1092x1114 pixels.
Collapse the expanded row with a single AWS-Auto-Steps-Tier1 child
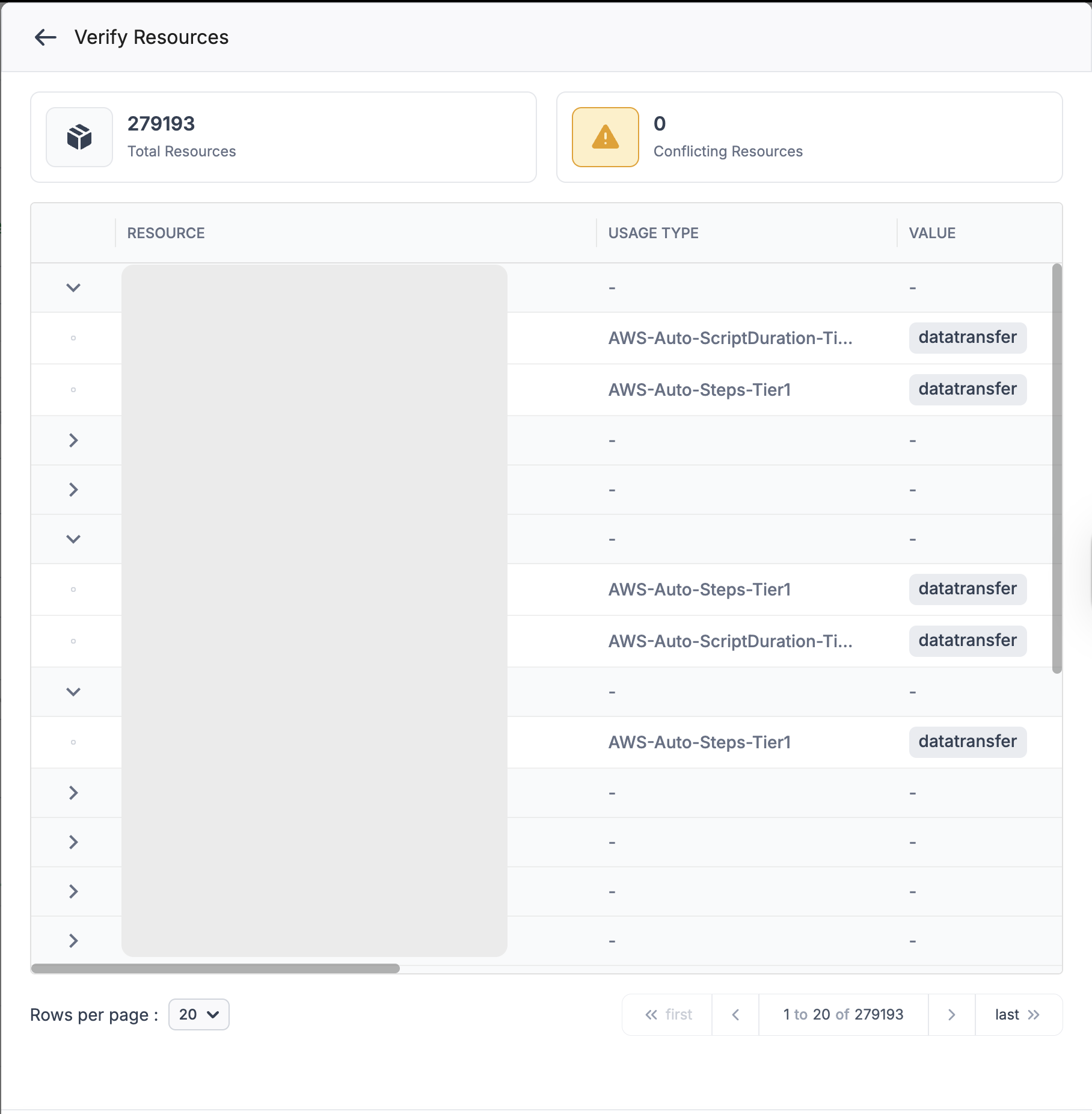(73, 692)
